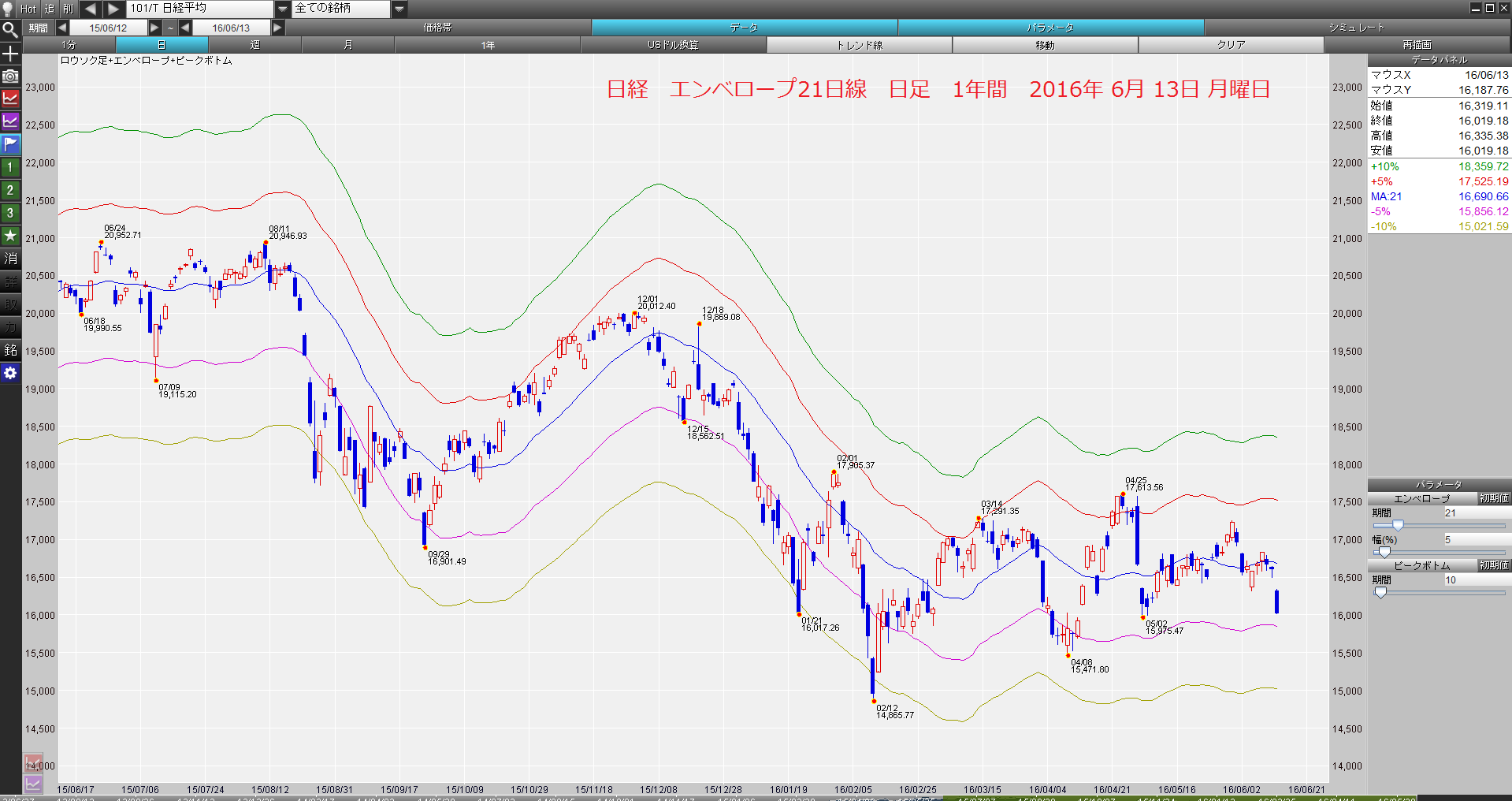Toggle the 価格帯 display button
The width and height of the screenshot is (1512, 801).
[437, 28]
